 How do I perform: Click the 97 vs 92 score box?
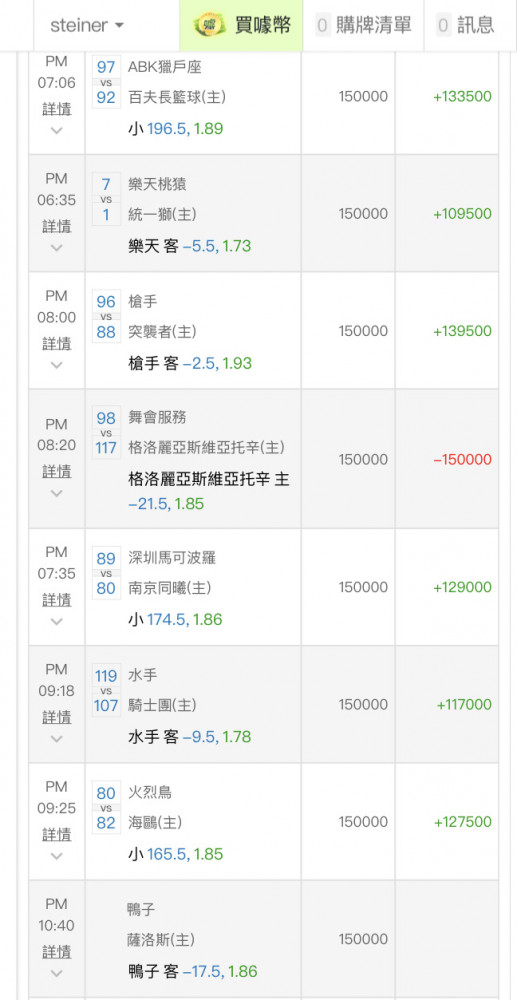point(106,82)
